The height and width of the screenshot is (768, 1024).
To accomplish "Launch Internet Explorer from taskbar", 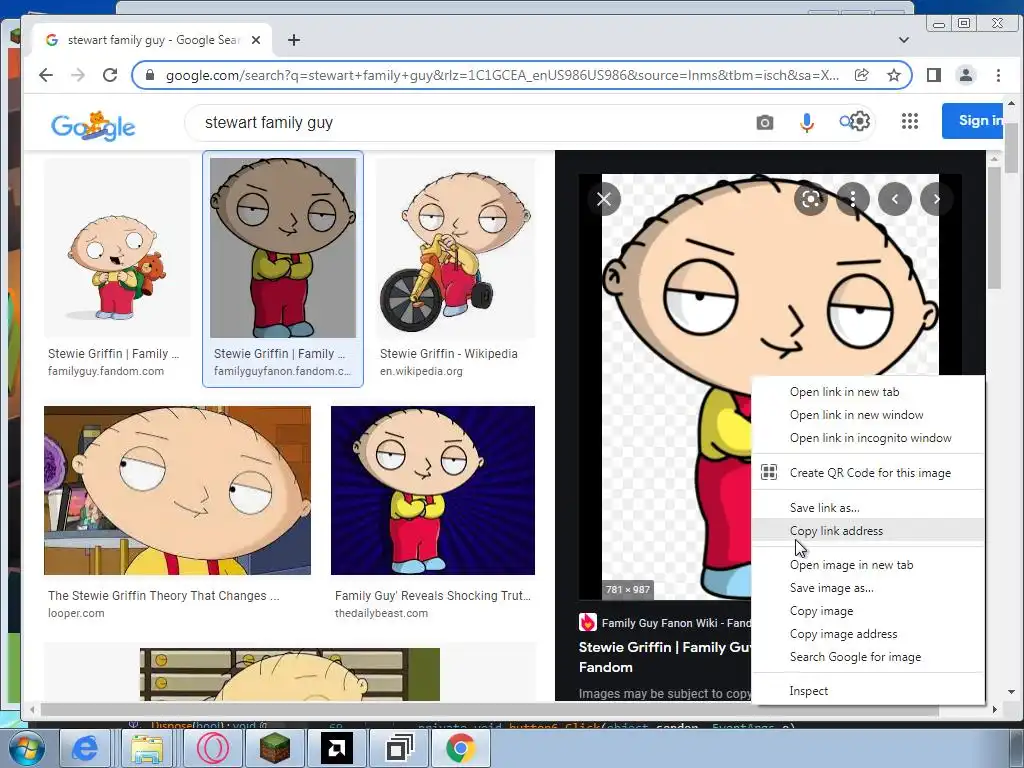I will pyautogui.click(x=84, y=748).
